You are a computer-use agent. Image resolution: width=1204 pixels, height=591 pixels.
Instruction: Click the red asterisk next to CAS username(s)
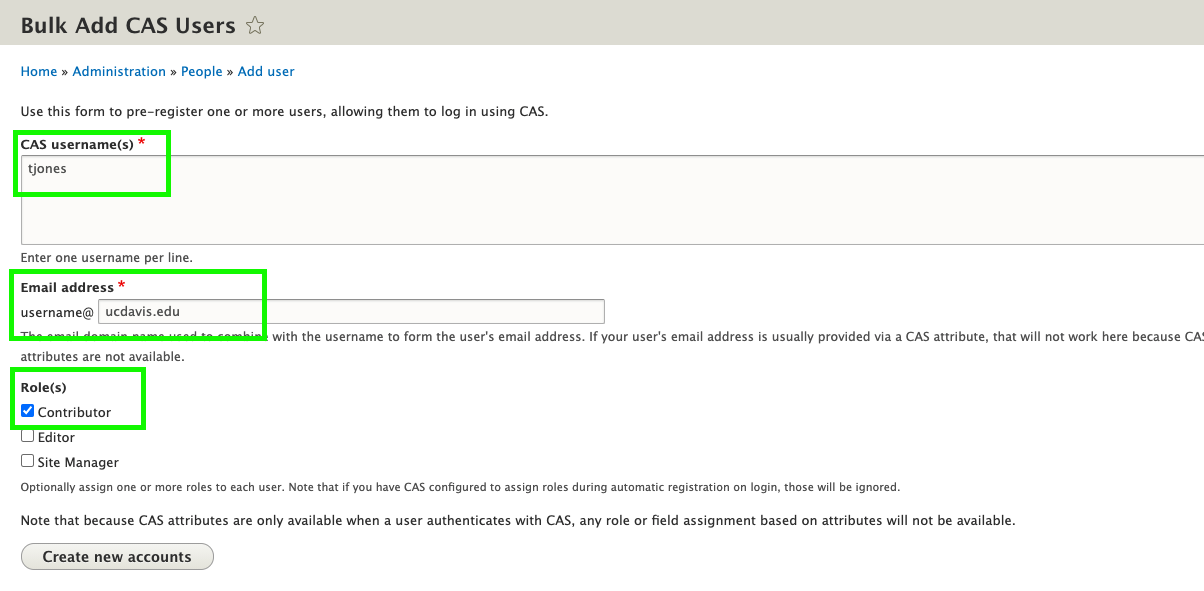click(141, 143)
